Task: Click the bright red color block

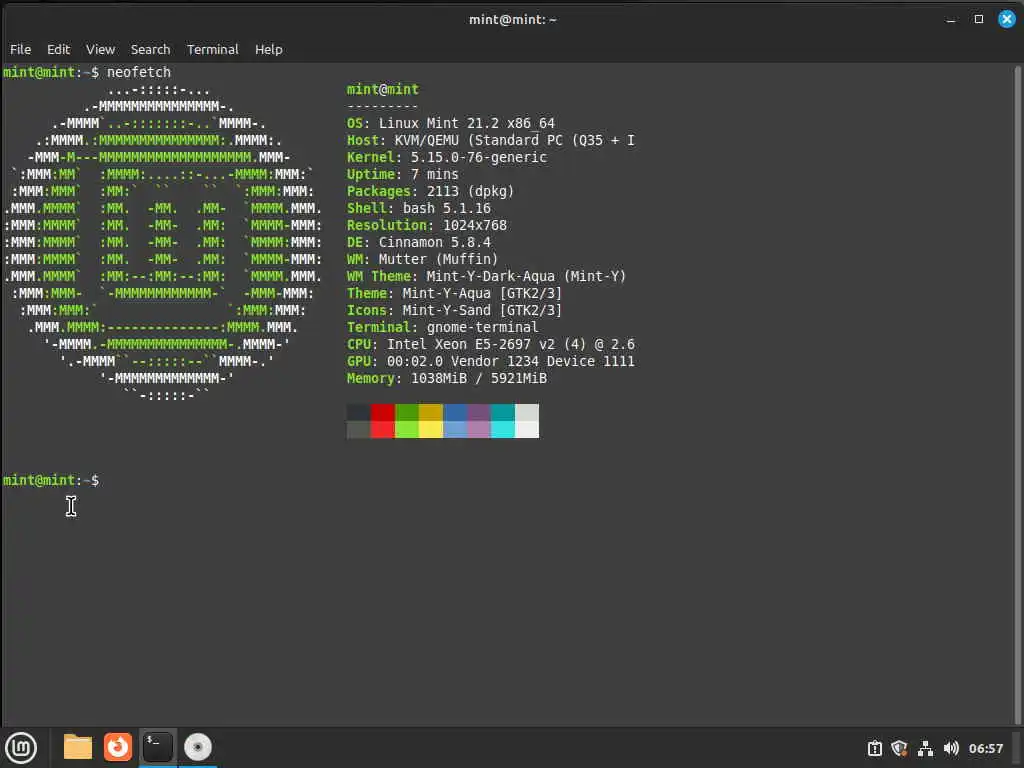Action: pos(383,429)
